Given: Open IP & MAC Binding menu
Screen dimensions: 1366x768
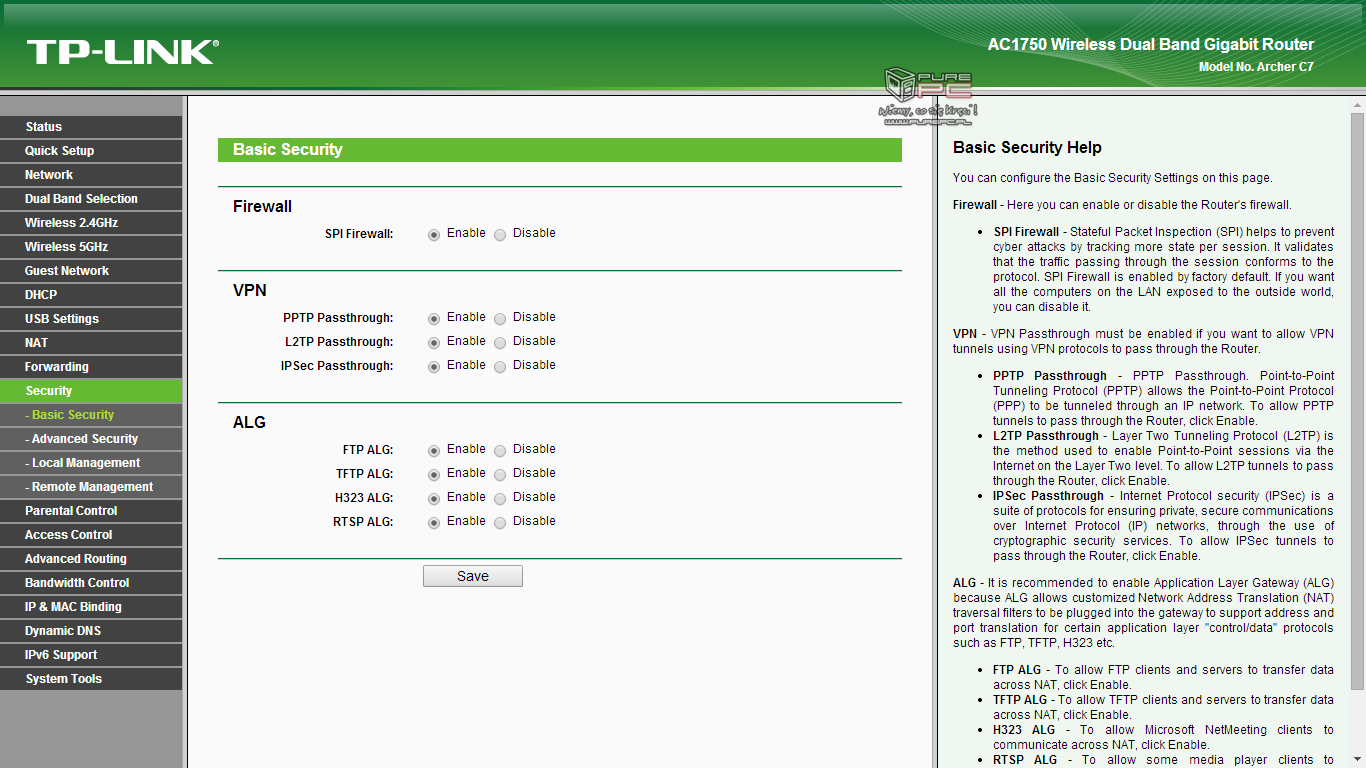Looking at the screenshot, I should (91, 607).
